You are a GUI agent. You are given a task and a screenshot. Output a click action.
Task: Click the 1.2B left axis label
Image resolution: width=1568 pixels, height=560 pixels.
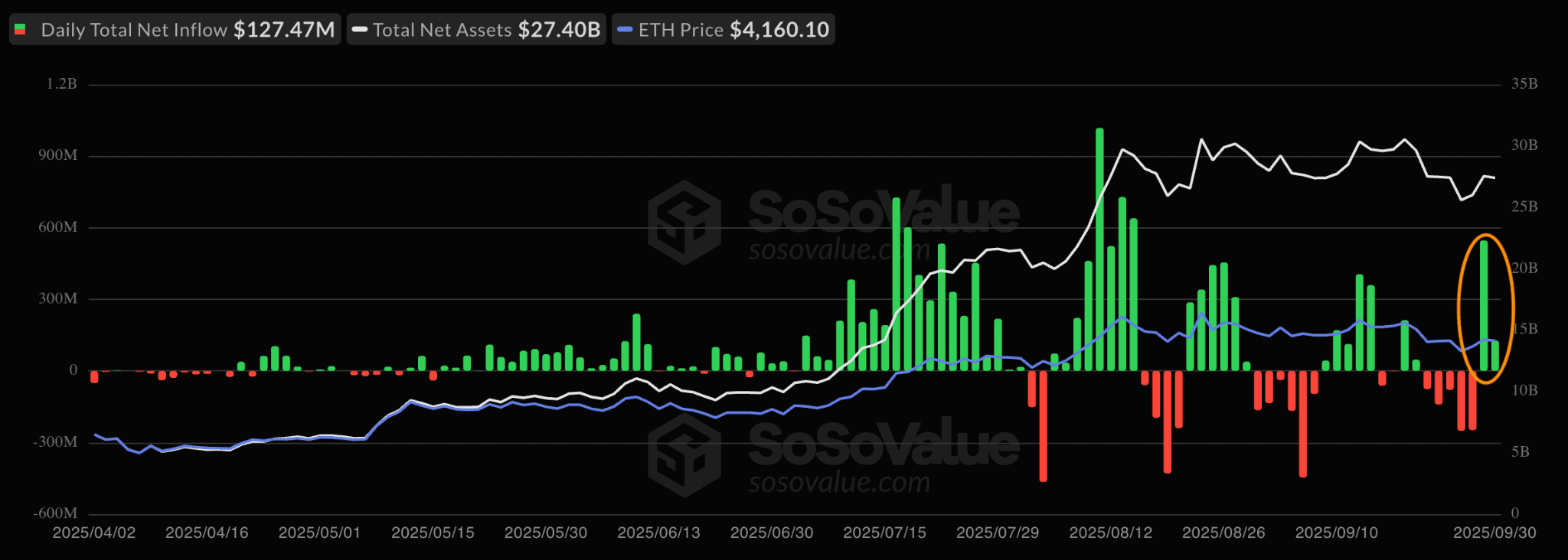61,84
